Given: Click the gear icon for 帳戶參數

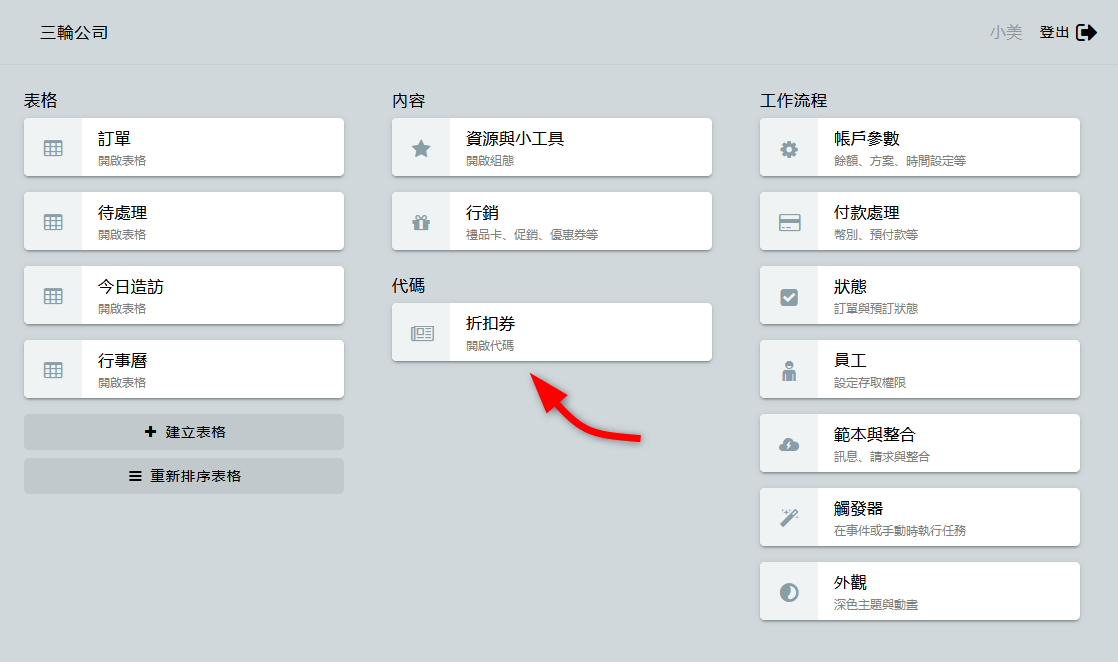Looking at the screenshot, I should 789,148.
